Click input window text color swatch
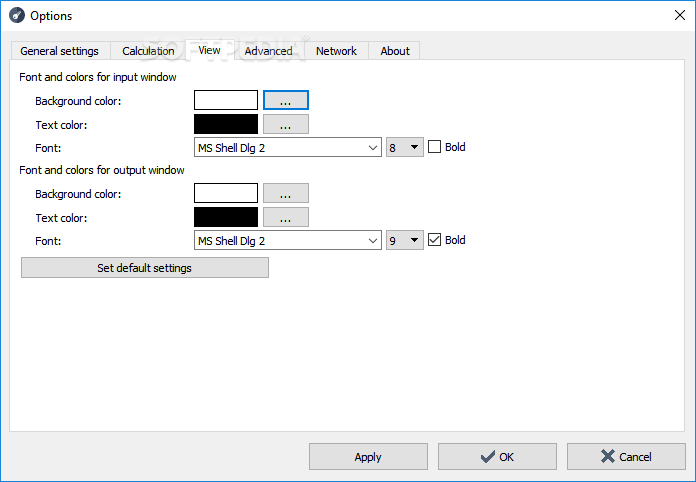696x482 pixels. [x=226, y=124]
